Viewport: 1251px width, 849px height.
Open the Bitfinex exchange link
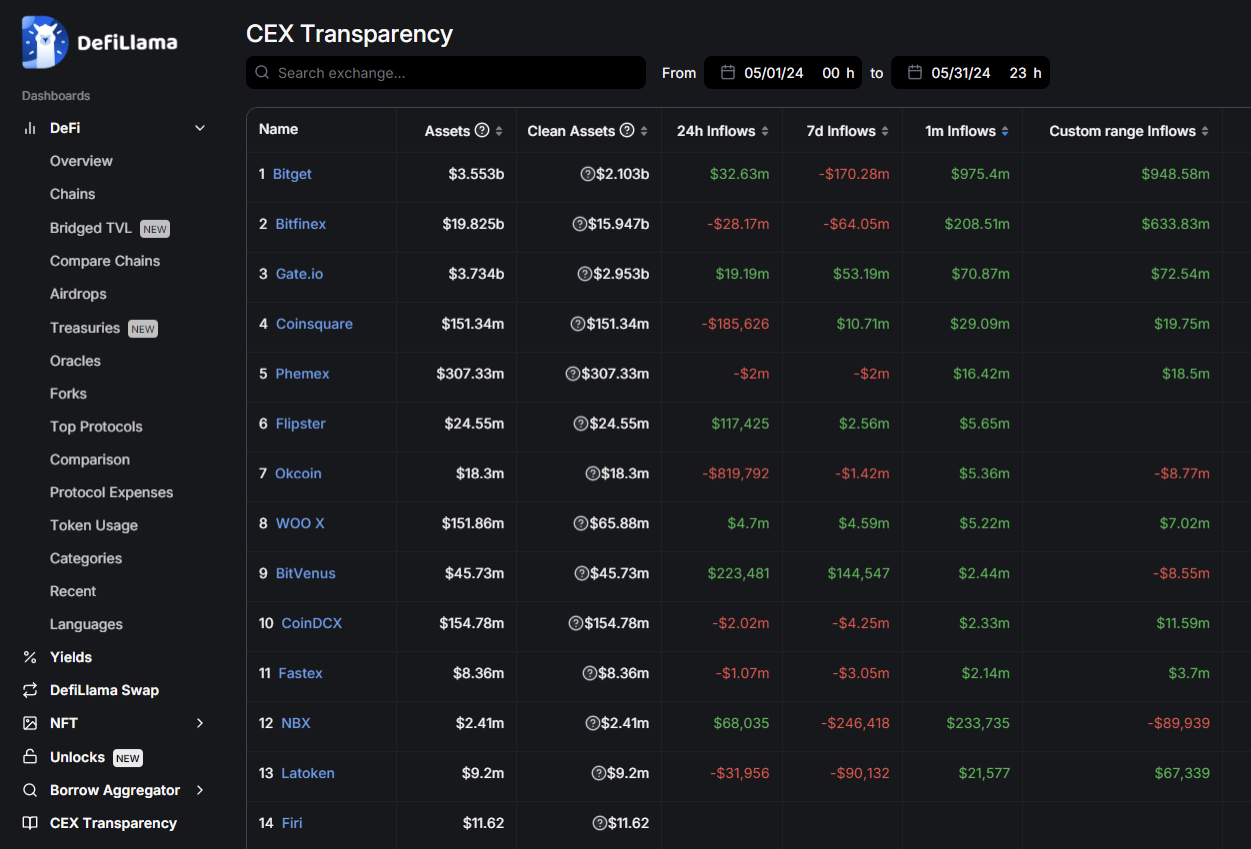pos(301,224)
